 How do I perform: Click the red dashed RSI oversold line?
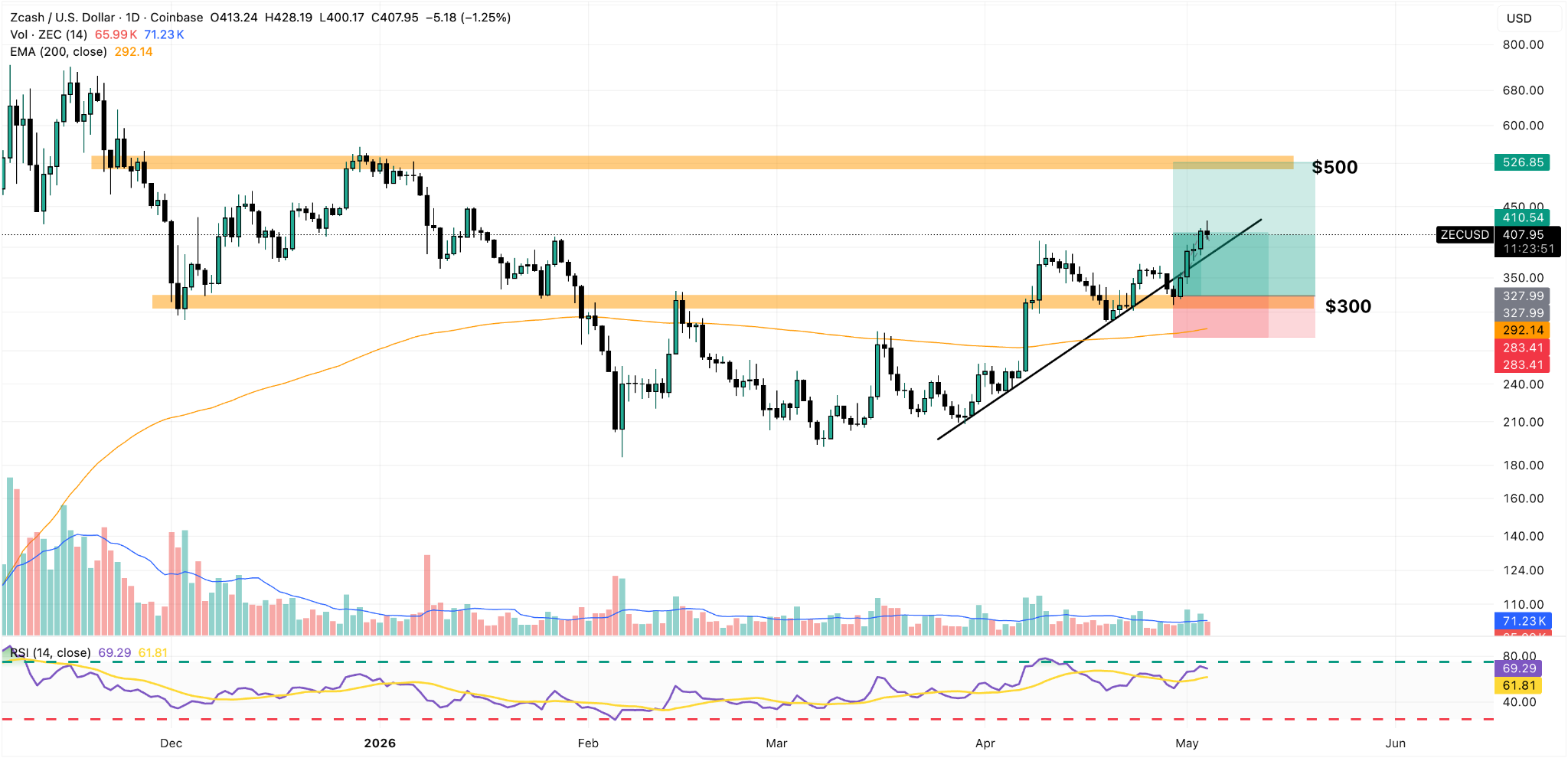click(746, 719)
